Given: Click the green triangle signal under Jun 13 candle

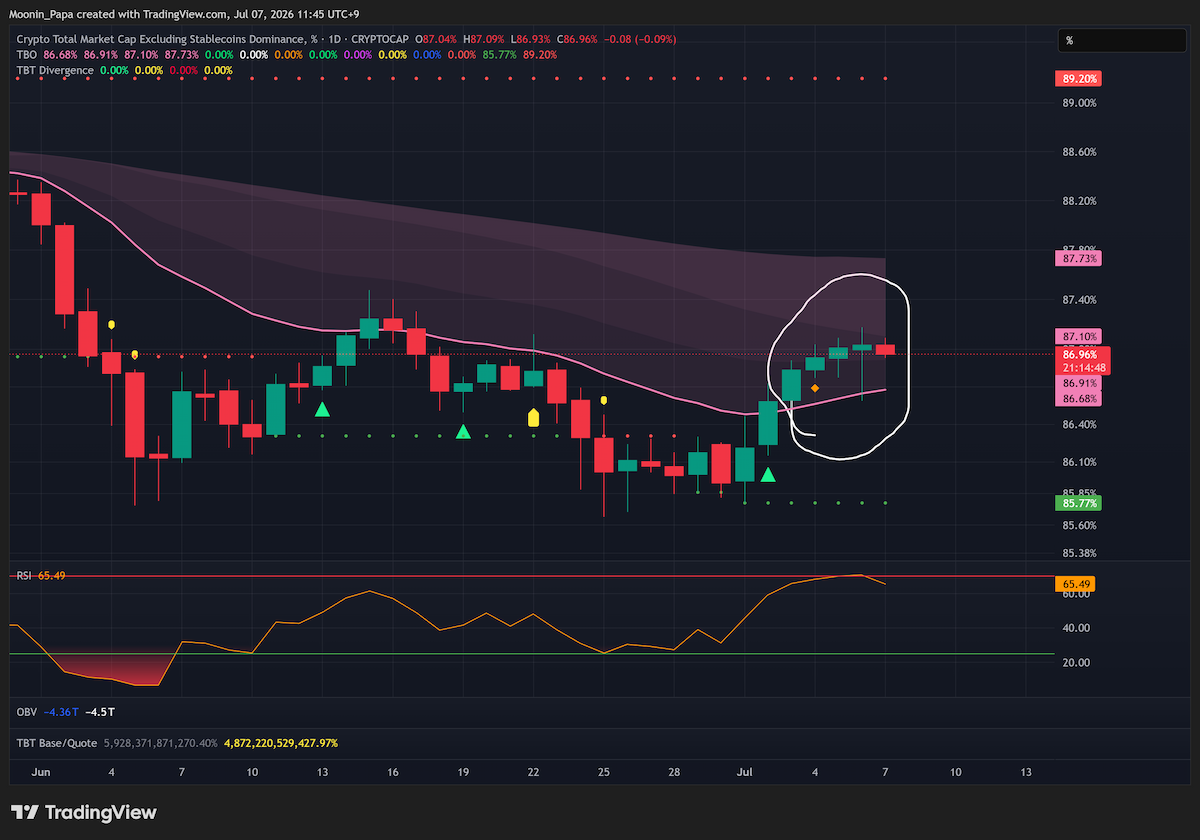Looking at the screenshot, I should click(x=322, y=409).
